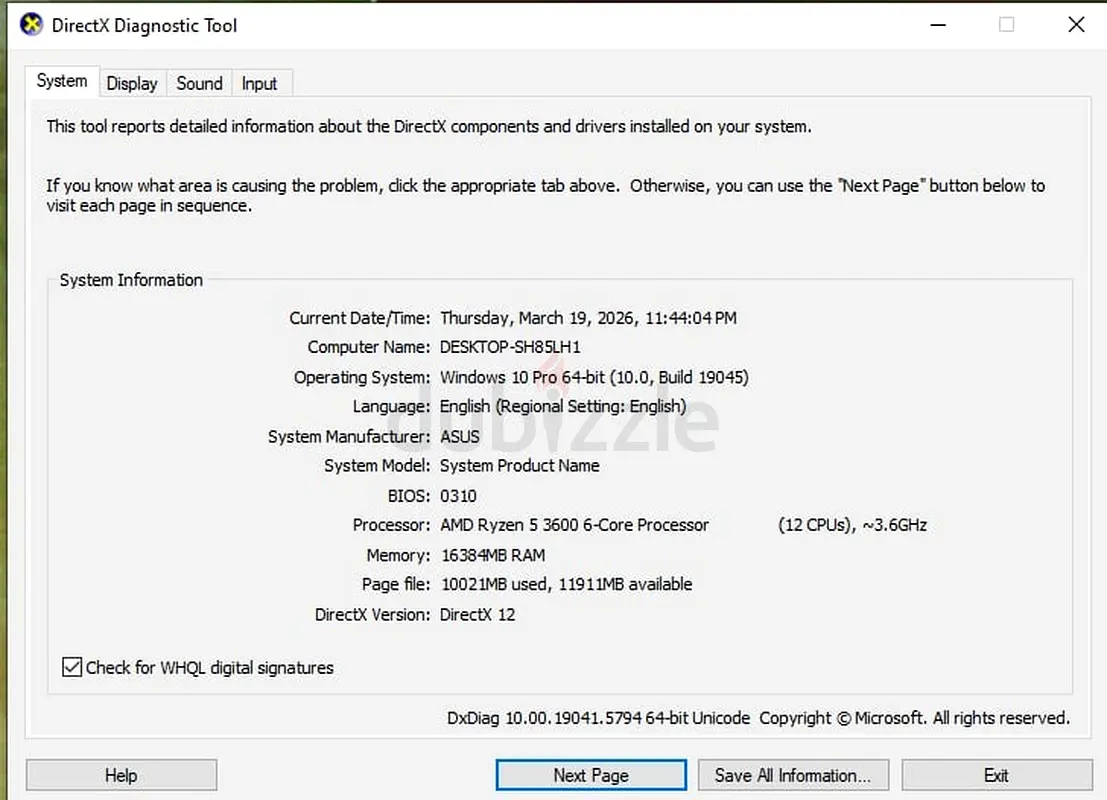1107x800 pixels.
Task: Exit the diagnostic tool via Exit button
Action: 996,775
